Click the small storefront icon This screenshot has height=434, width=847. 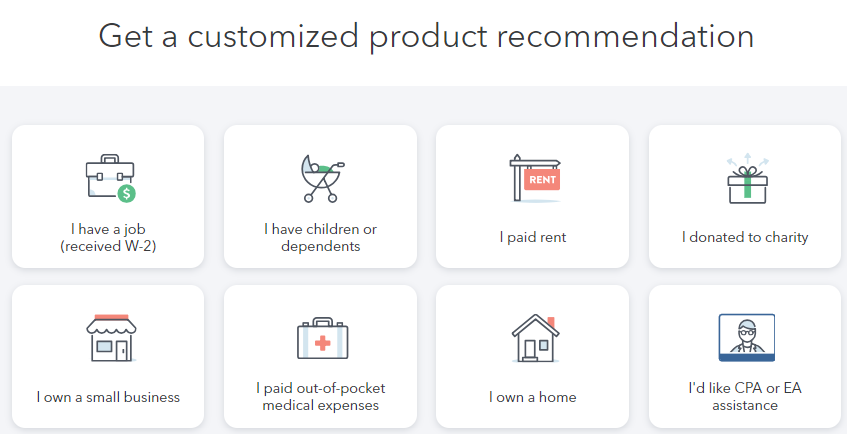click(109, 338)
